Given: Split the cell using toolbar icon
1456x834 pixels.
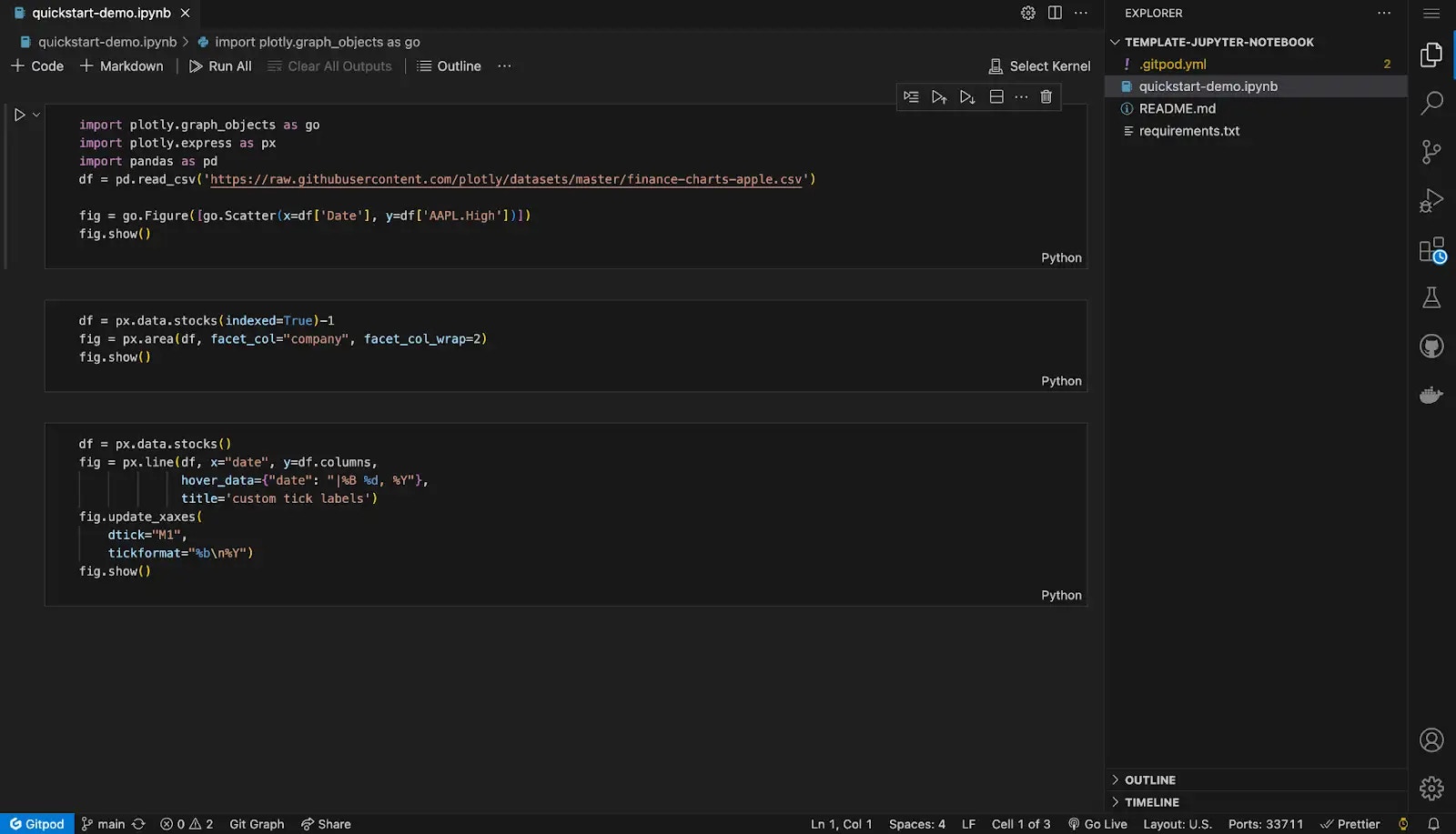Looking at the screenshot, I should [996, 96].
